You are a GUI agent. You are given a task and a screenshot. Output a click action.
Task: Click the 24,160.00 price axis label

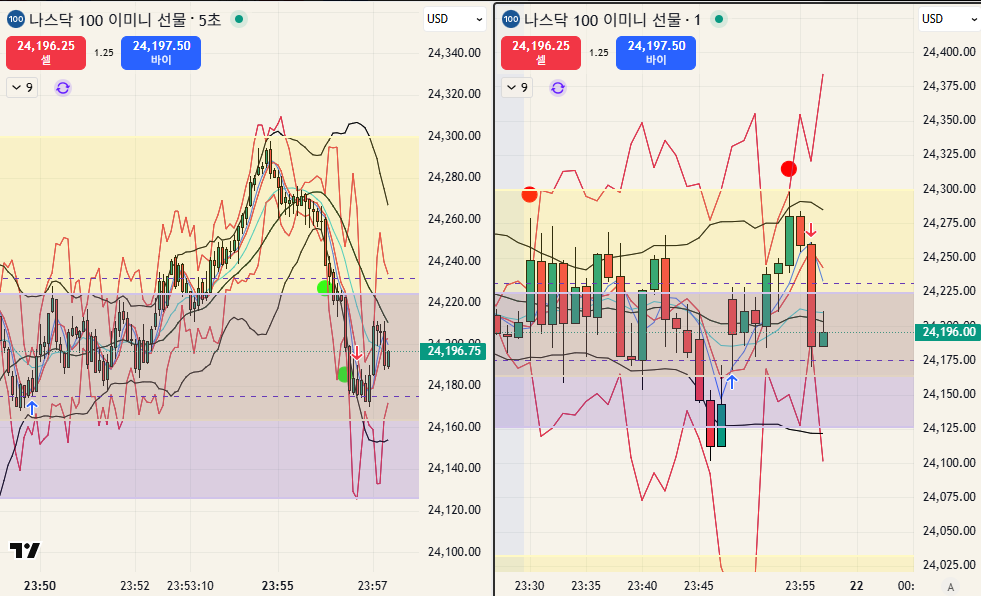(x=454, y=427)
